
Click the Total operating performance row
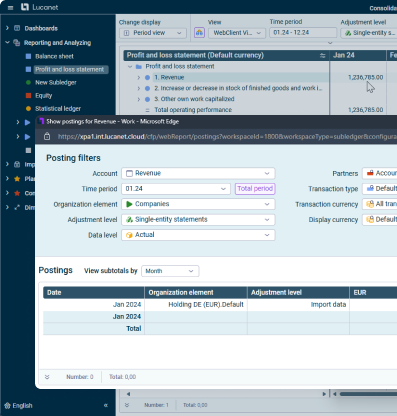pos(193,110)
